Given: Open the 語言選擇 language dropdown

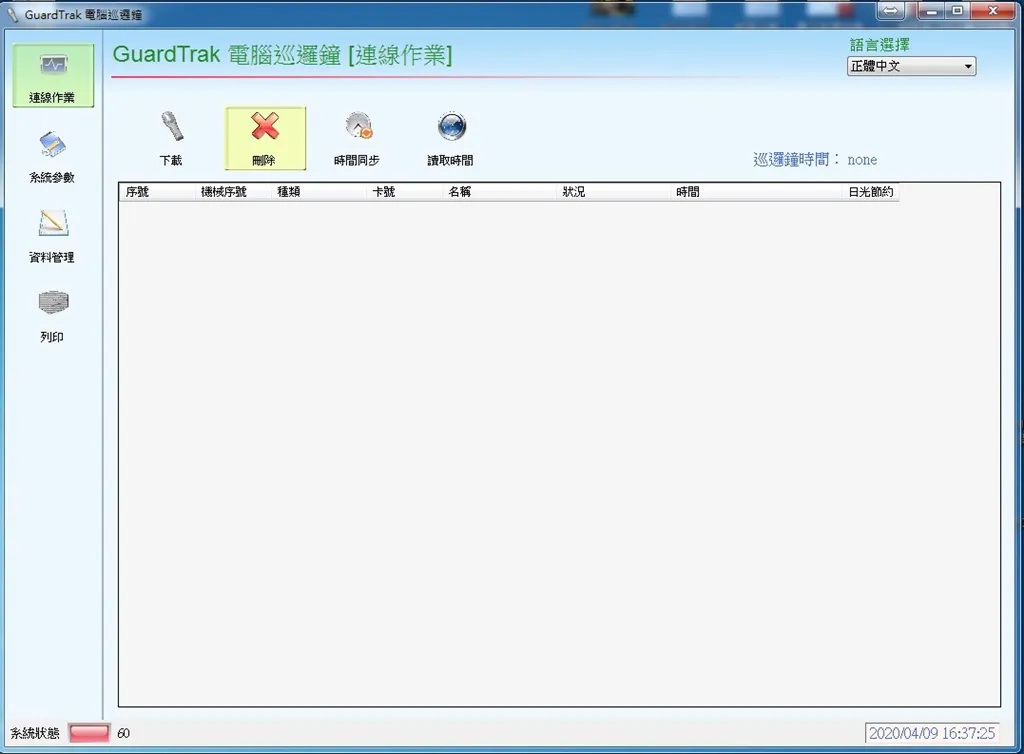Looking at the screenshot, I should [x=911, y=66].
